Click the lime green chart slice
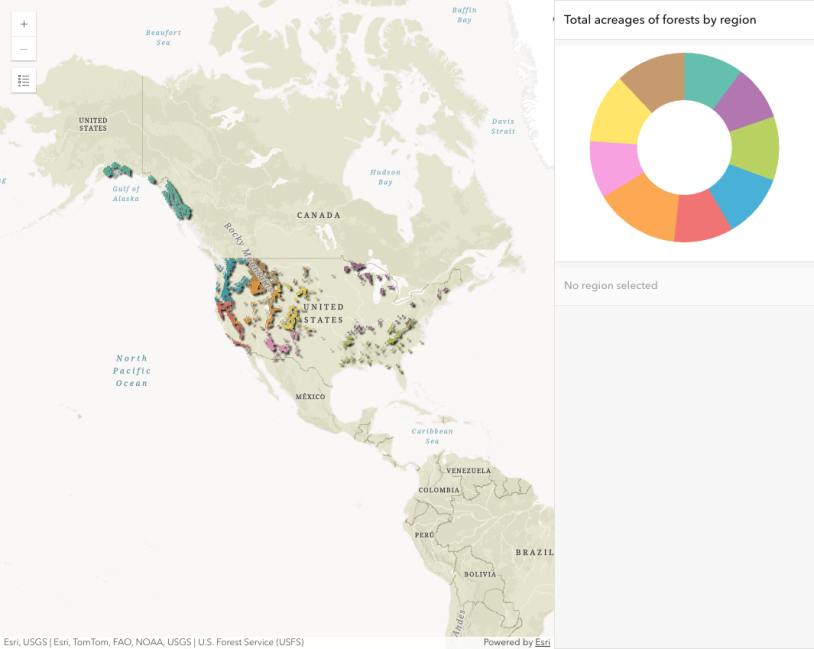Viewport: 814px width, 649px height. pos(756,146)
